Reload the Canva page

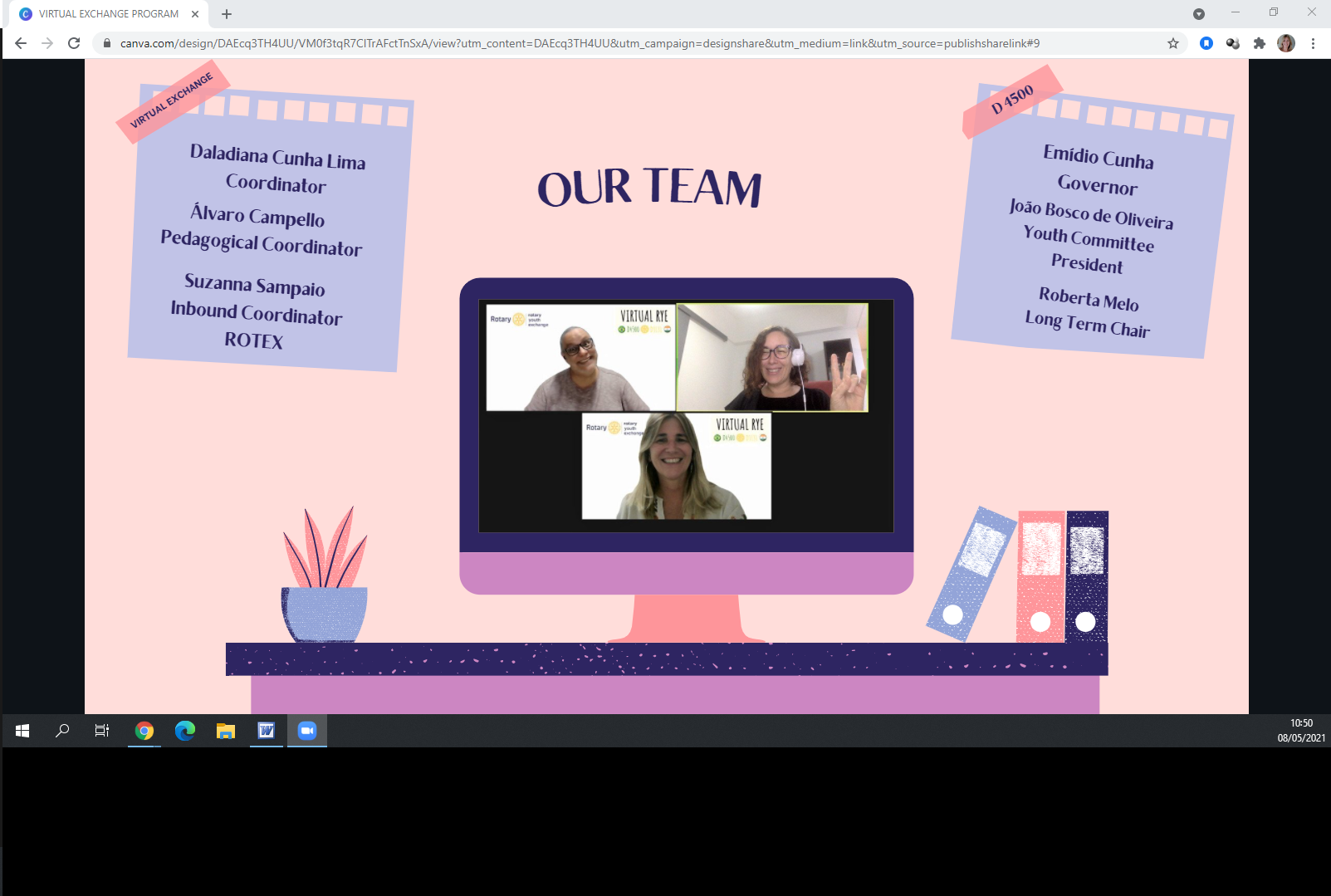pos(74,43)
